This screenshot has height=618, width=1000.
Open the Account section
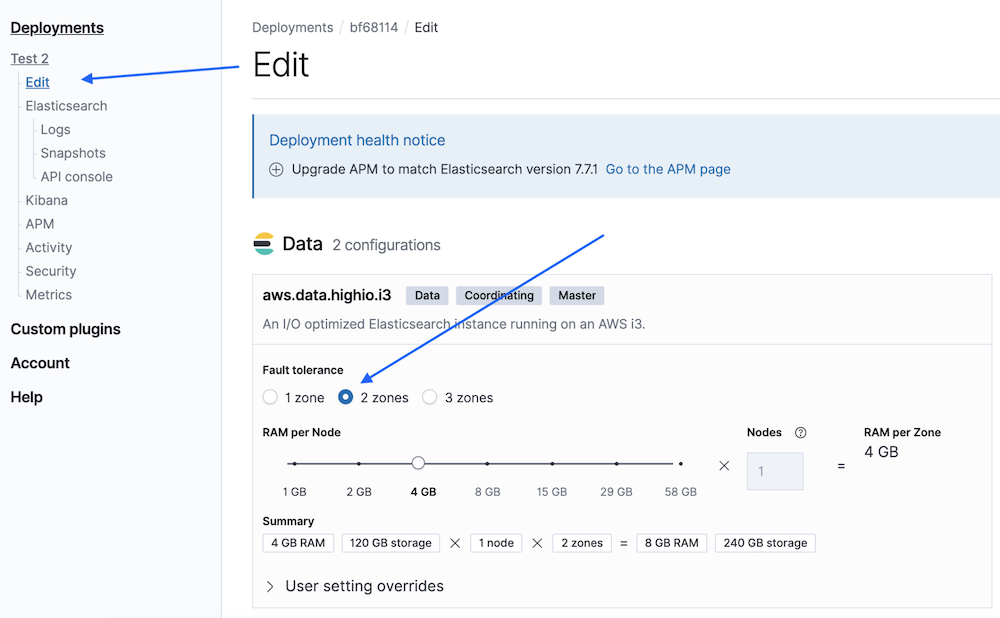coord(40,363)
